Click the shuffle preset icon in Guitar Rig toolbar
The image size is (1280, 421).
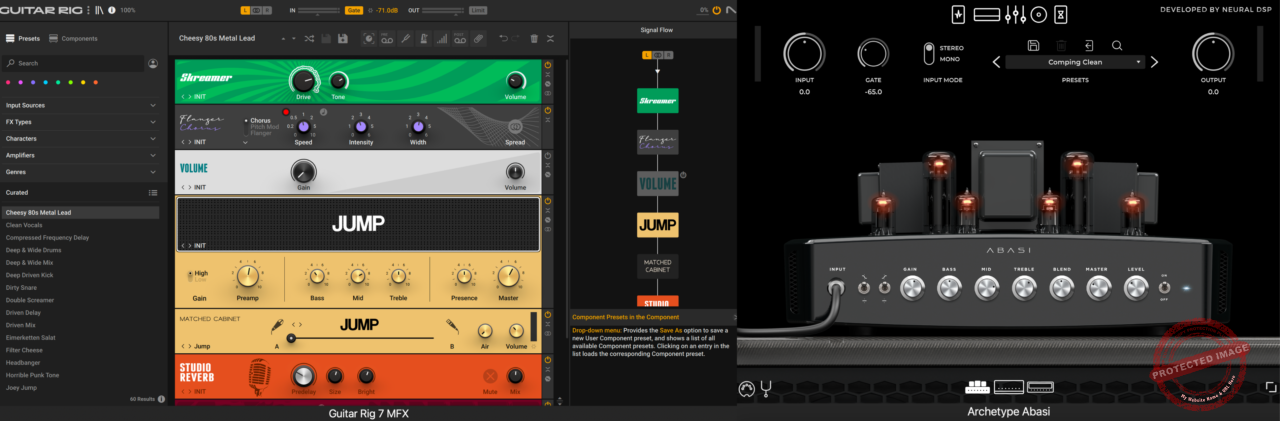(309, 39)
